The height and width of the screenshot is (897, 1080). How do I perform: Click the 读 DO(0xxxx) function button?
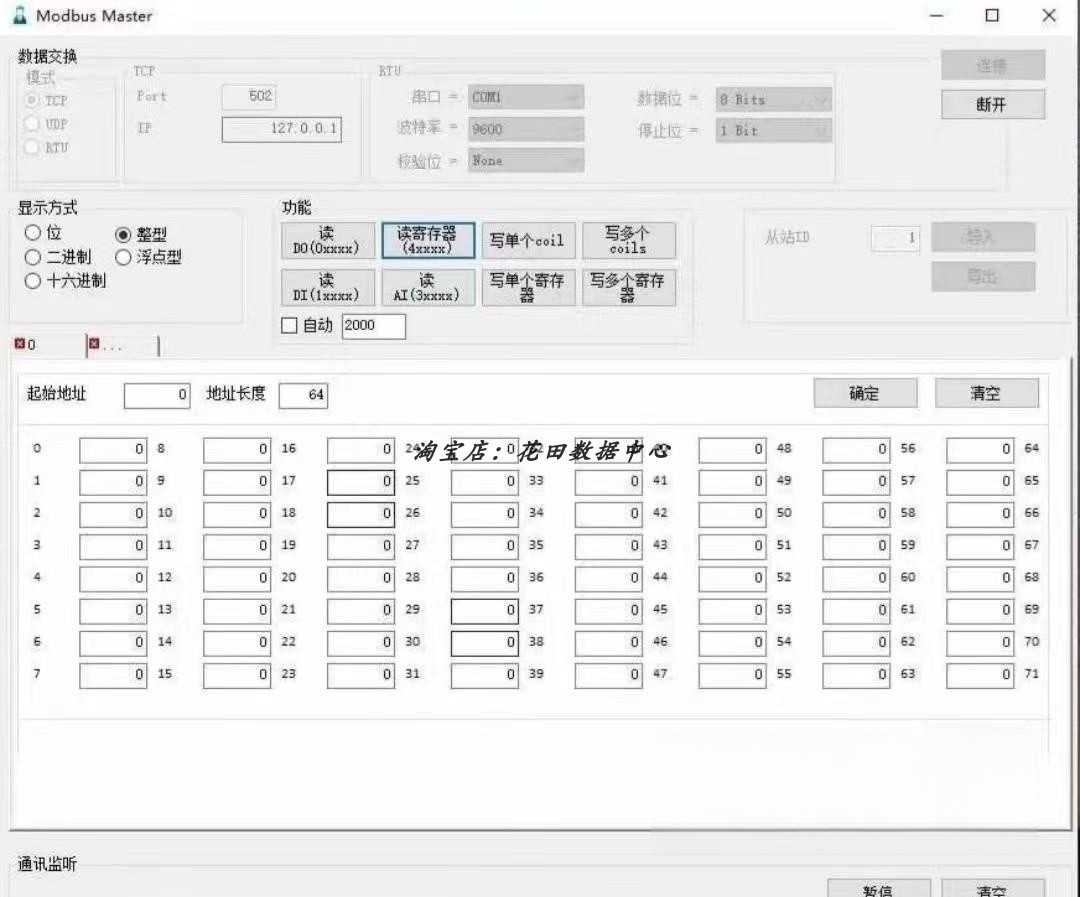click(x=328, y=240)
